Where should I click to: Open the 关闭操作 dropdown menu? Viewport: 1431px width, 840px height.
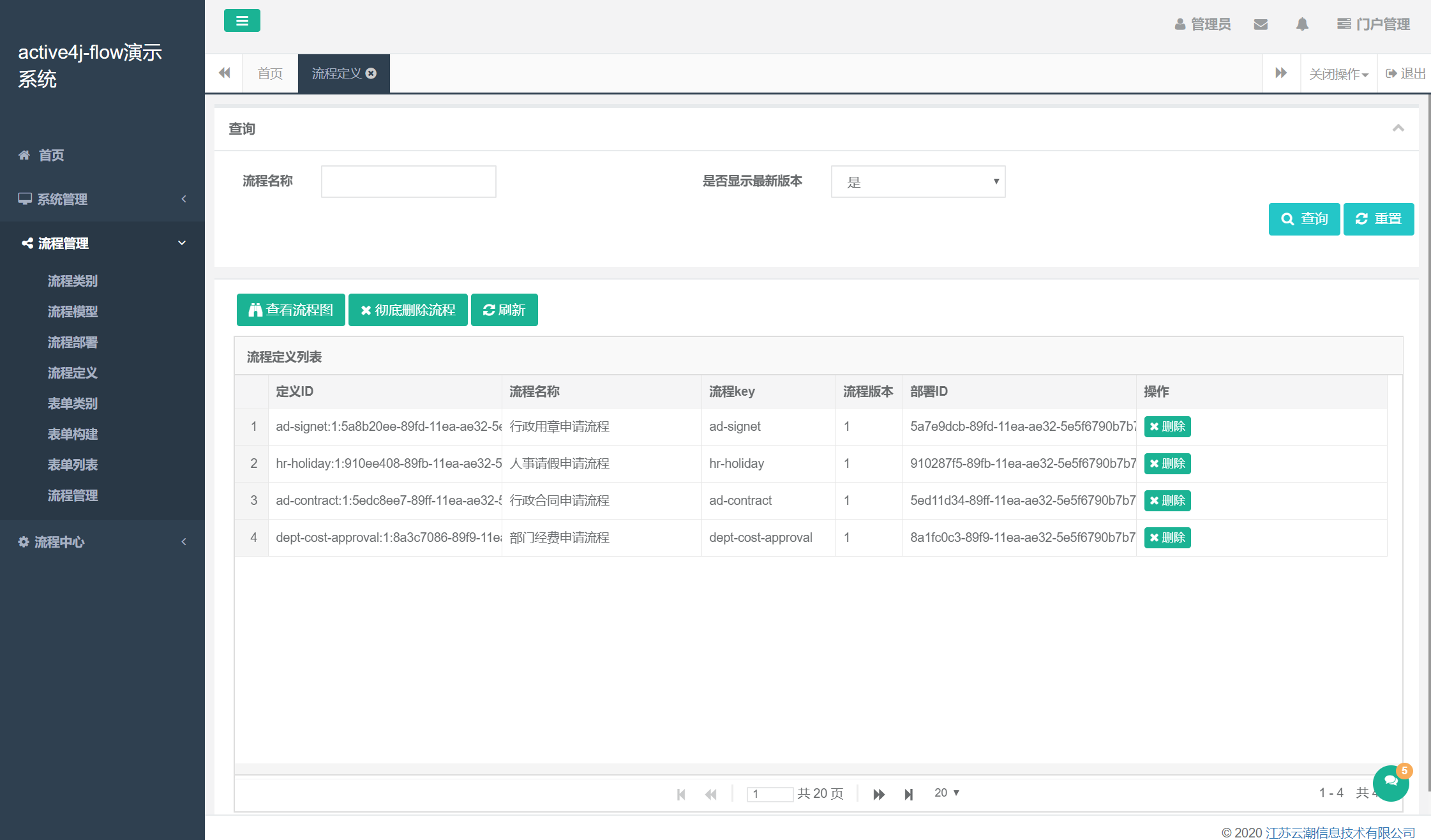1338,74
